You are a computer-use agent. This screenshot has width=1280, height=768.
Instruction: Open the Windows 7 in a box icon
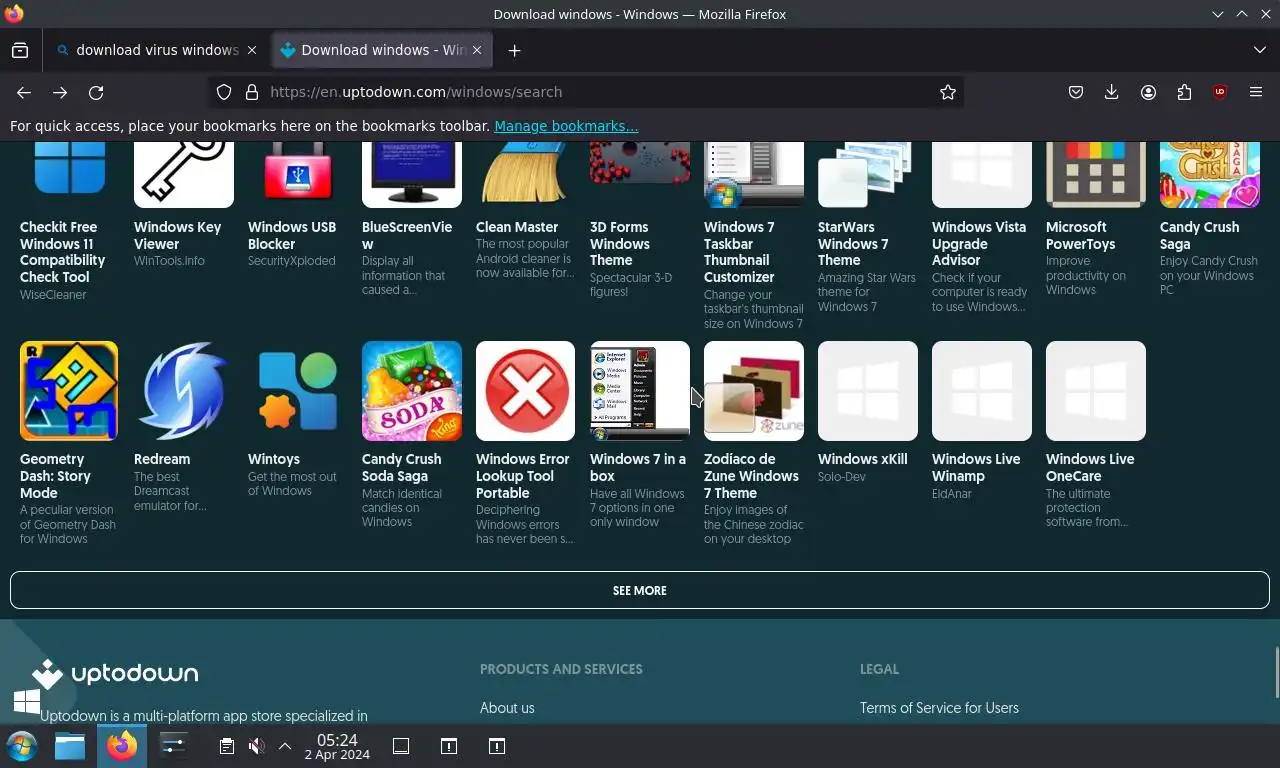(x=639, y=391)
